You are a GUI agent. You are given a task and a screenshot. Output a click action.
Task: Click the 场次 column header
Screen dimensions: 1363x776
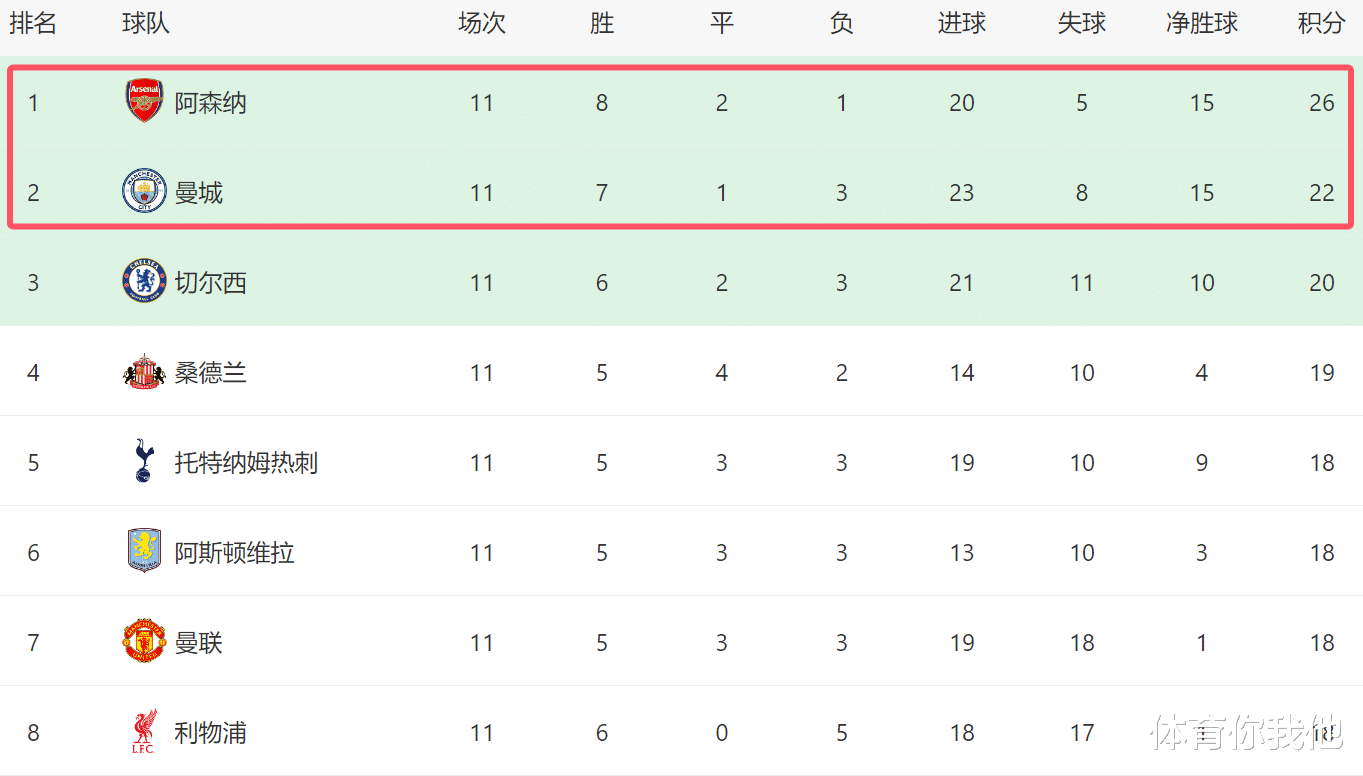pyautogui.click(x=481, y=24)
